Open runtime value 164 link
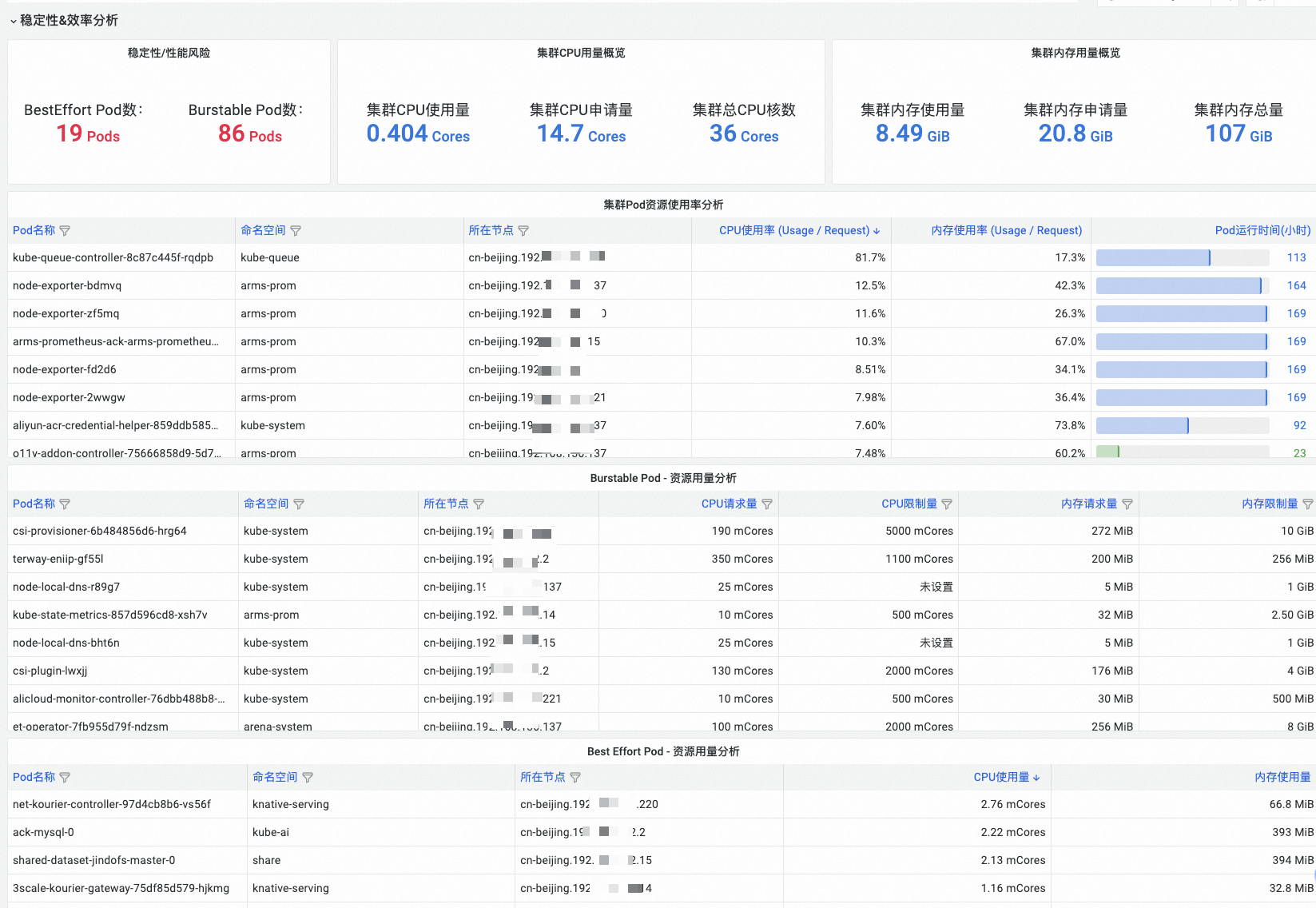The image size is (1316, 908). pos(1296,285)
